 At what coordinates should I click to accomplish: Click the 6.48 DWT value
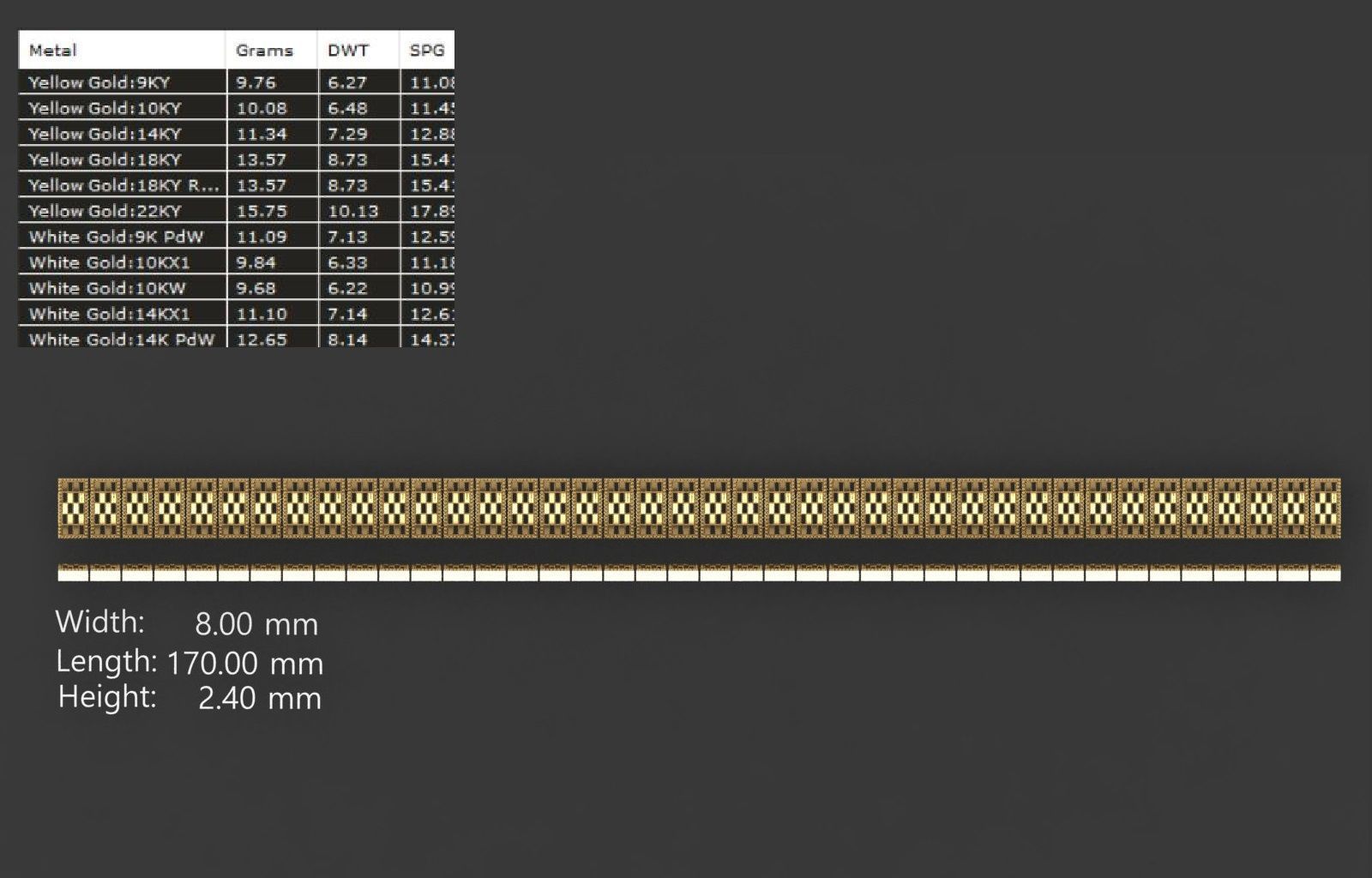347,108
